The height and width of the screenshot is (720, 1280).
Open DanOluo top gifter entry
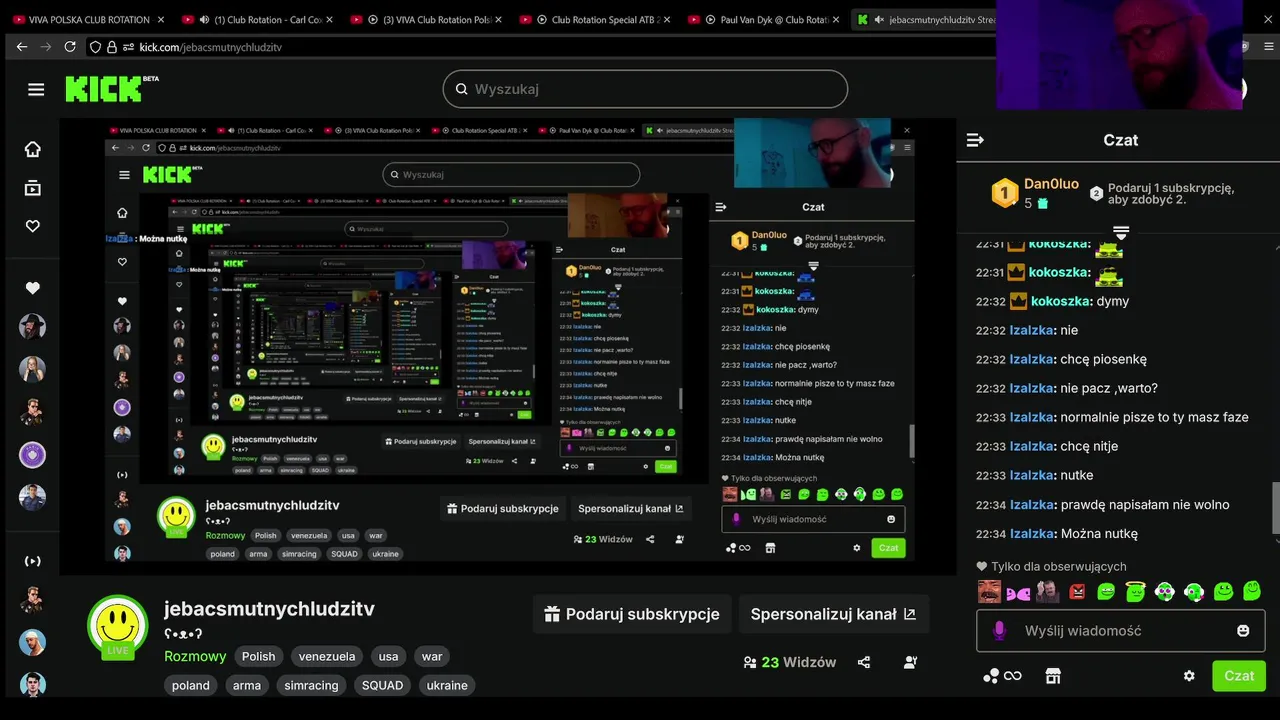click(1035, 193)
